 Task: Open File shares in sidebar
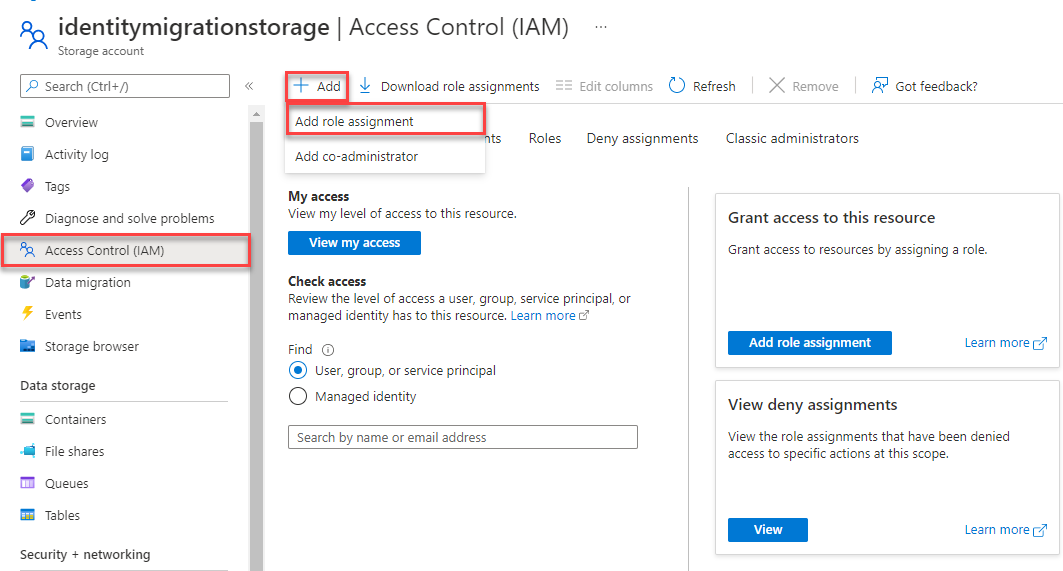point(75,451)
